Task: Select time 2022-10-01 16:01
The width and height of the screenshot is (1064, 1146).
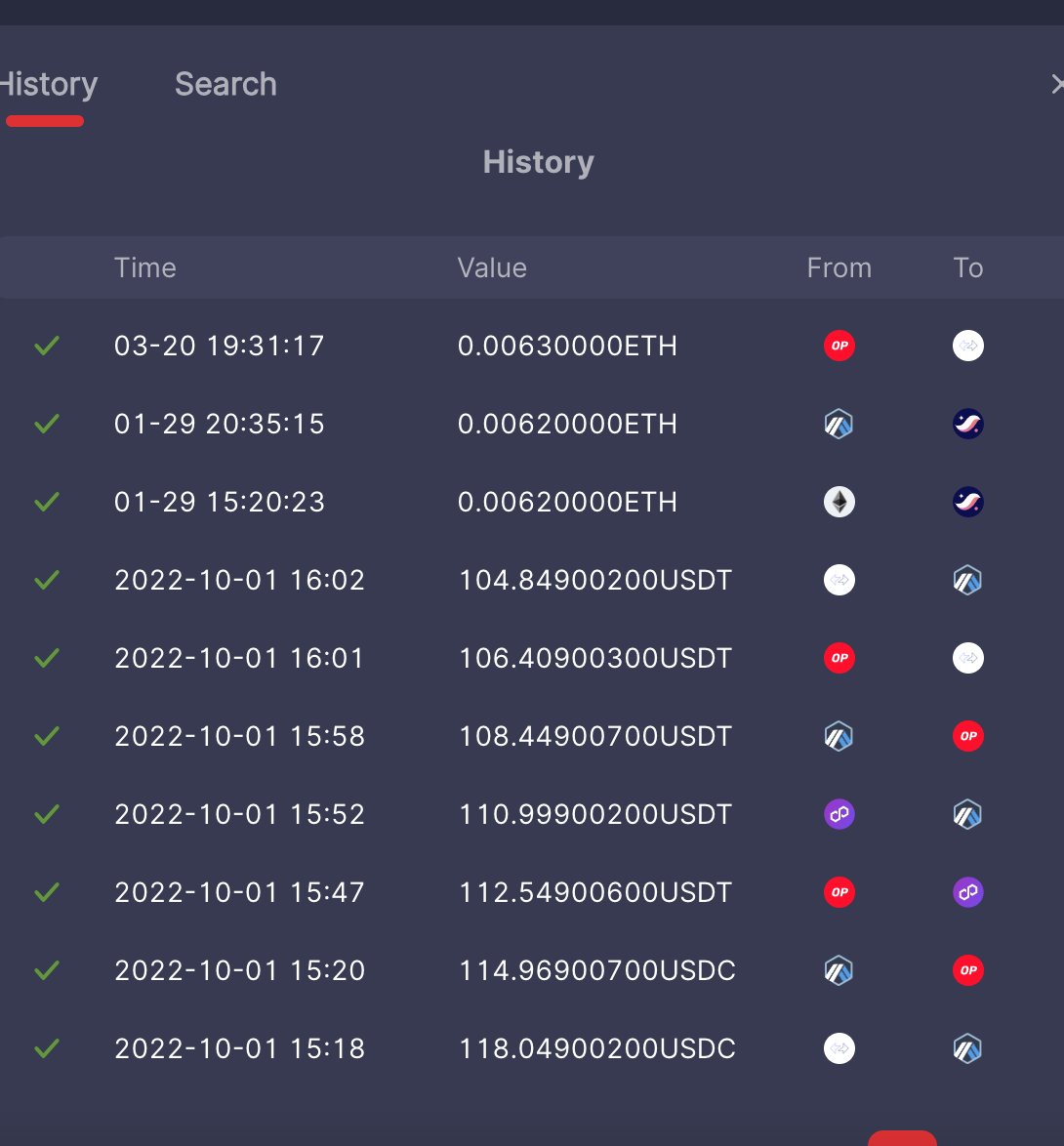Action: 240,658
